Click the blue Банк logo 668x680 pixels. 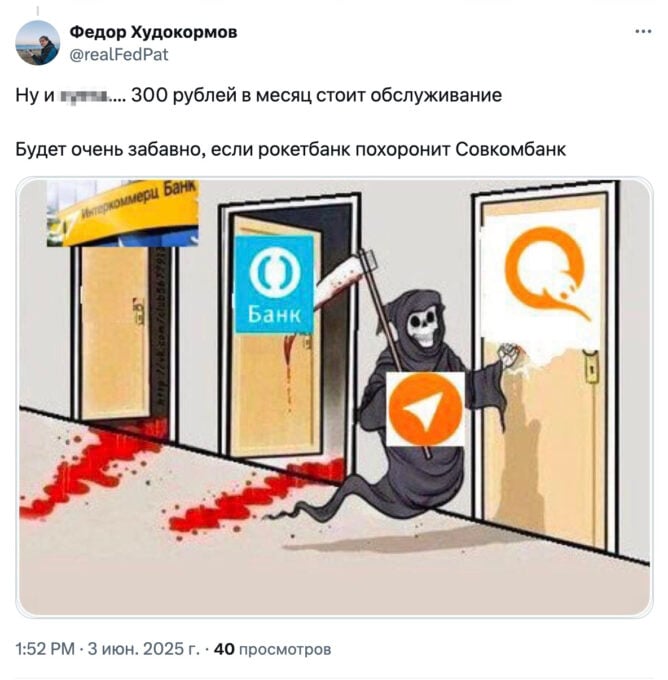point(274,284)
